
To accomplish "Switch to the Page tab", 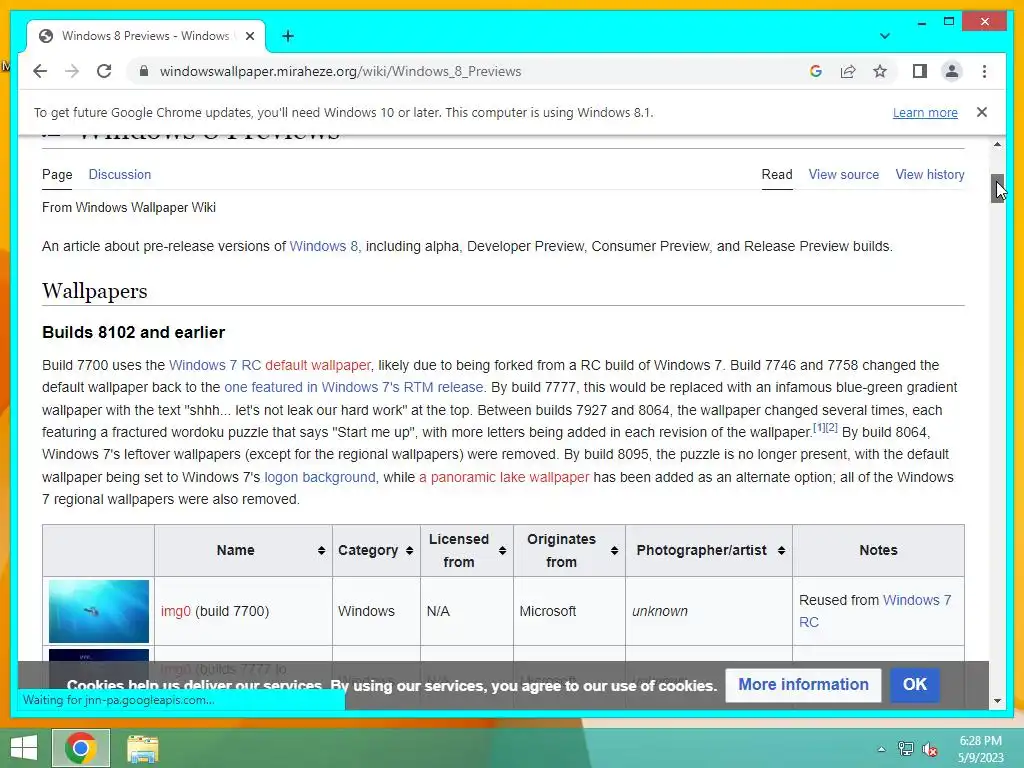I will [57, 174].
